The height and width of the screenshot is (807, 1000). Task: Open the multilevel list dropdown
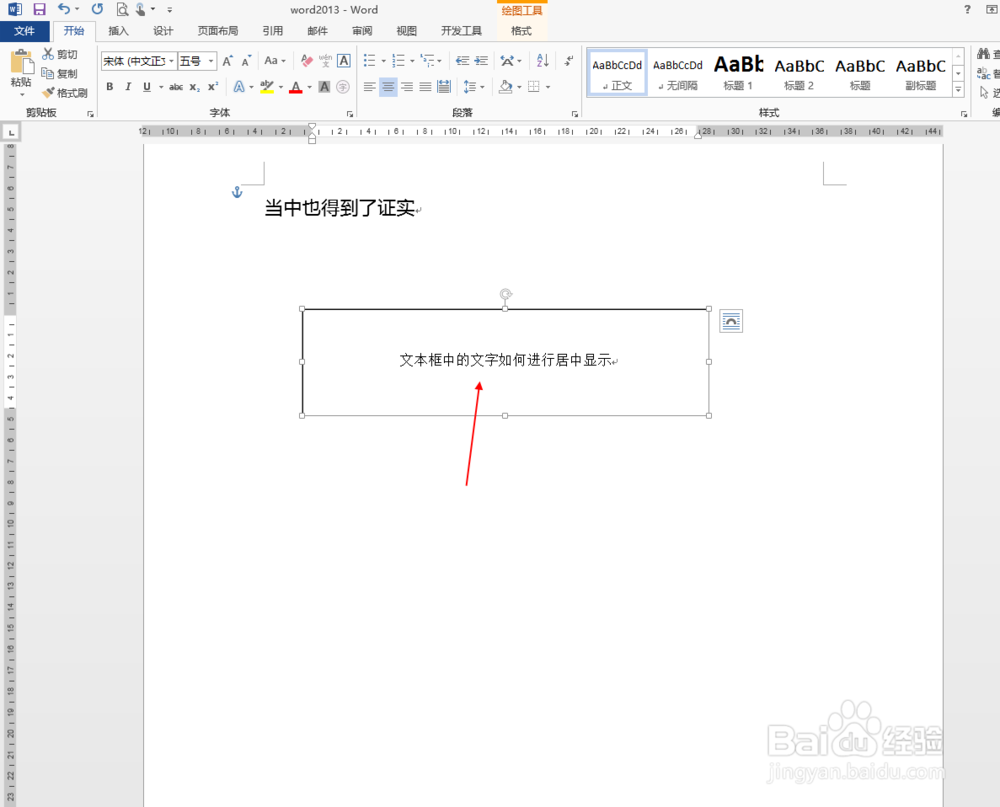(x=439, y=61)
